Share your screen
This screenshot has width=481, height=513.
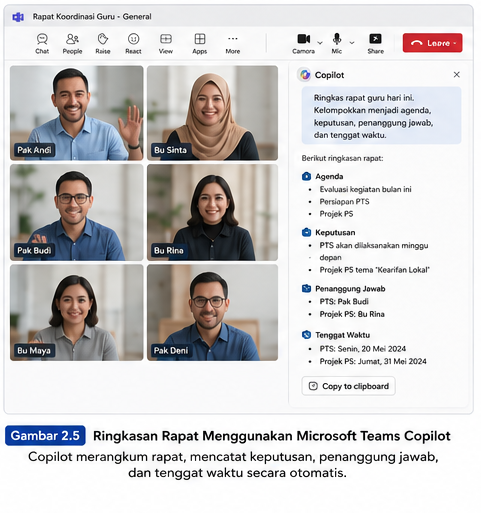coord(376,44)
